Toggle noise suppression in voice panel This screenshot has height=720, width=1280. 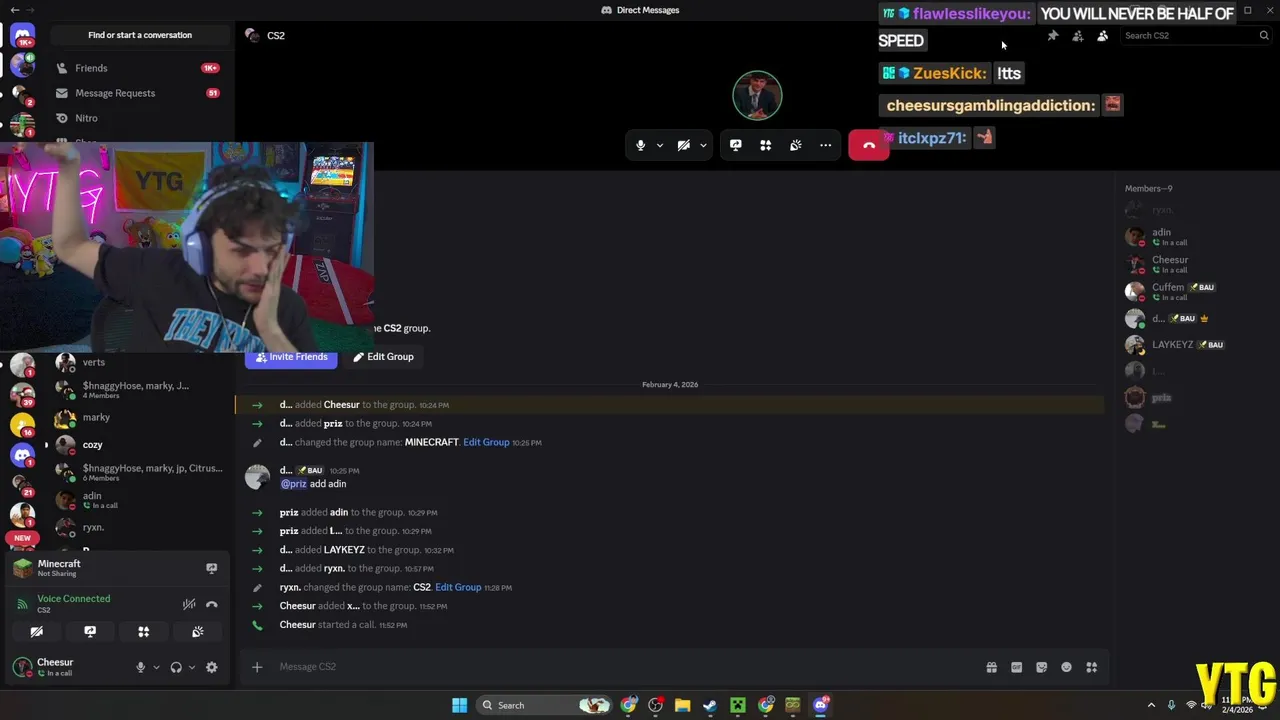189,604
